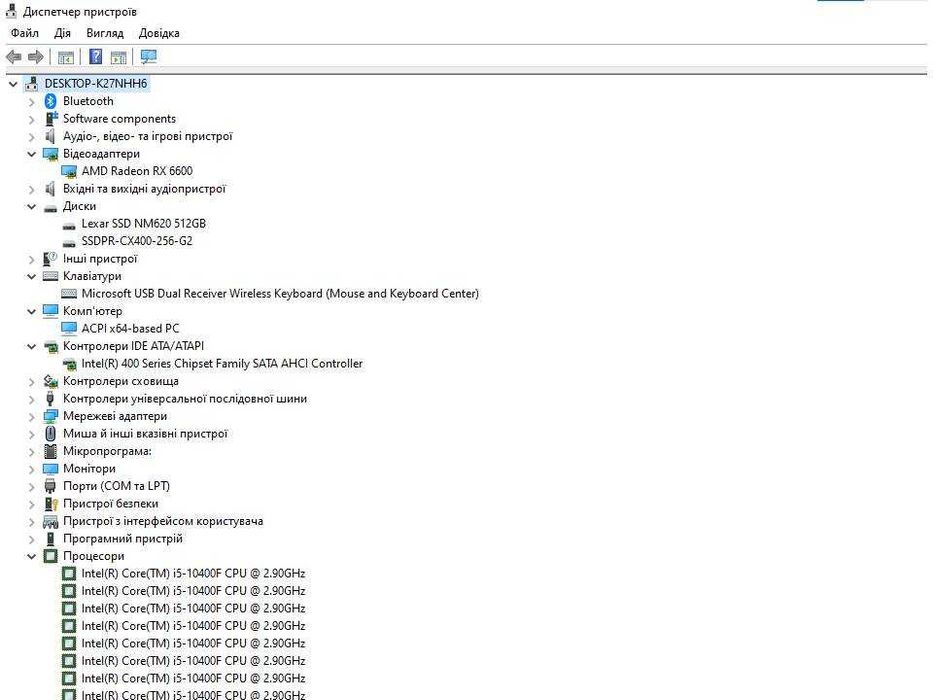Click the Інші пристрої unknown device icon
Screen dimensions: 933x700
coord(51,259)
